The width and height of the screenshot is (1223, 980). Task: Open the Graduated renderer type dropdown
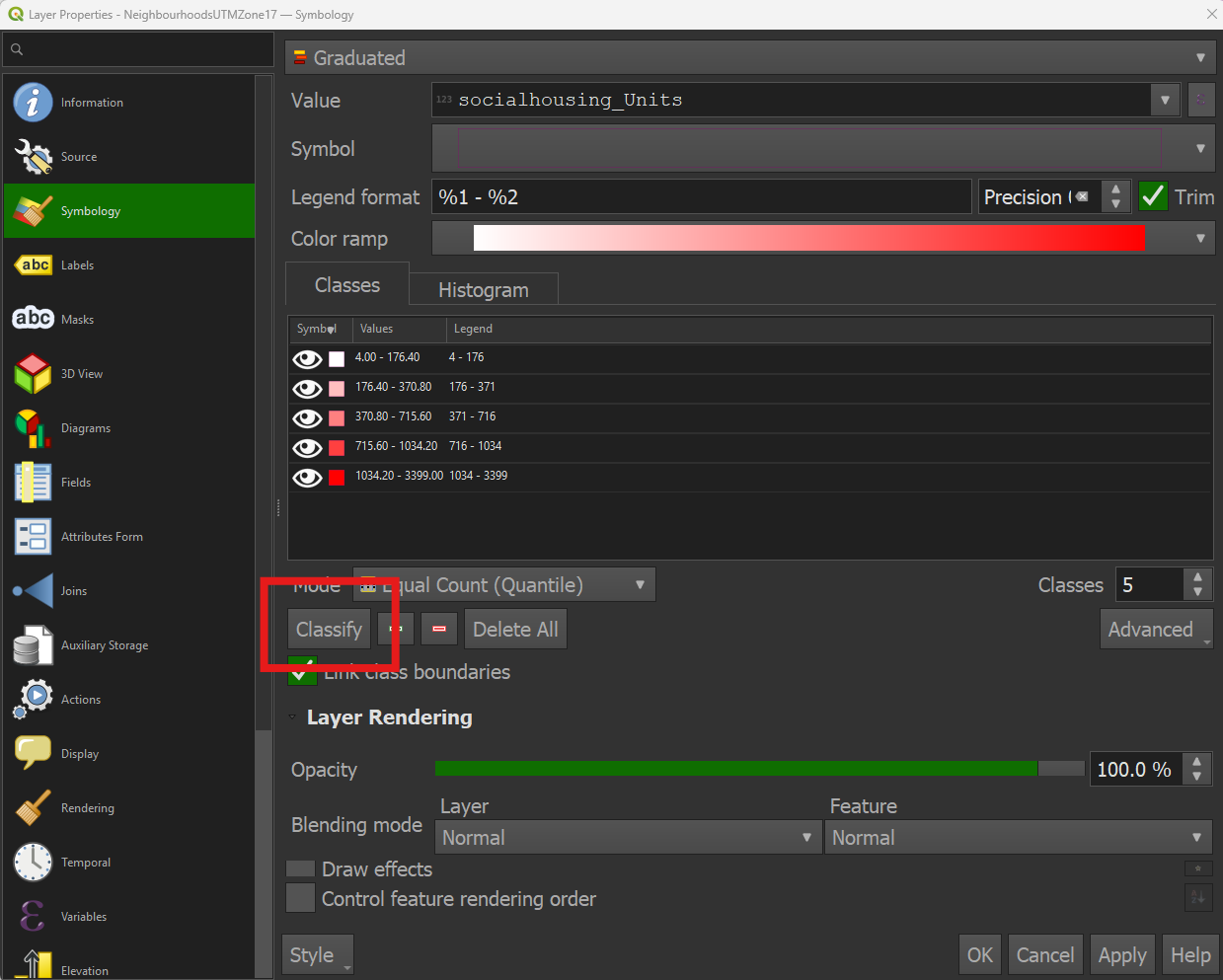pos(750,58)
